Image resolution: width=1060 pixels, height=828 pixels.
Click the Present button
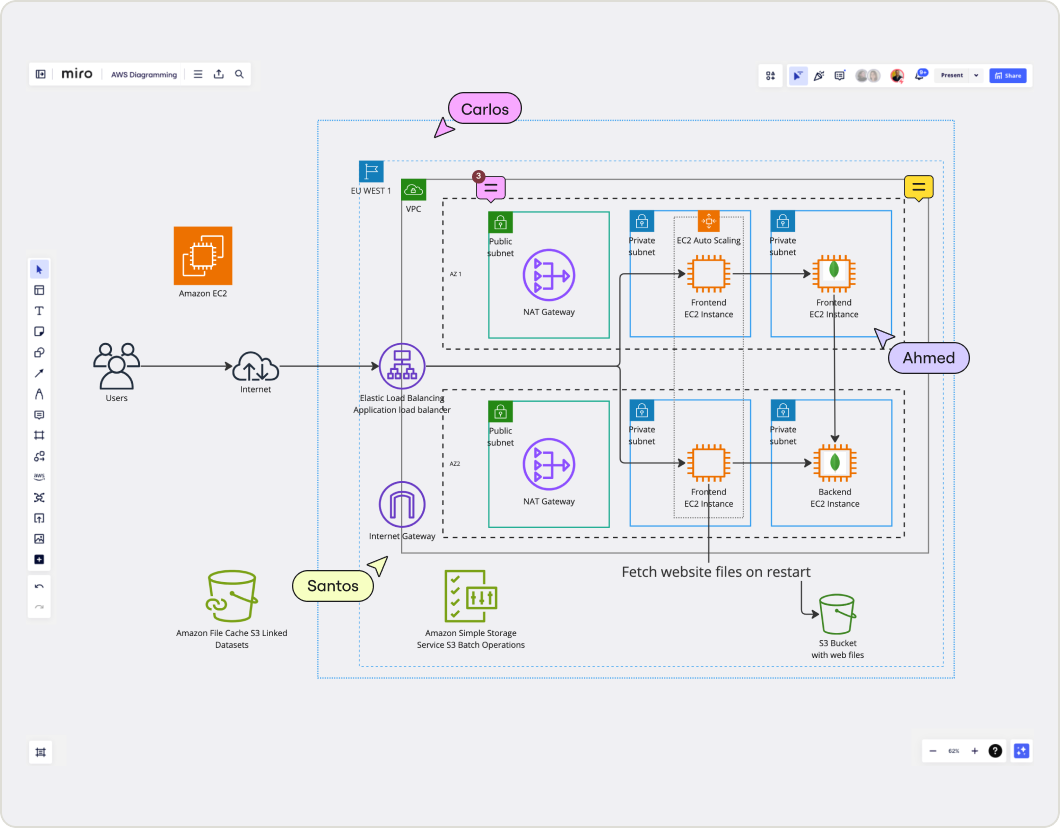[952, 76]
